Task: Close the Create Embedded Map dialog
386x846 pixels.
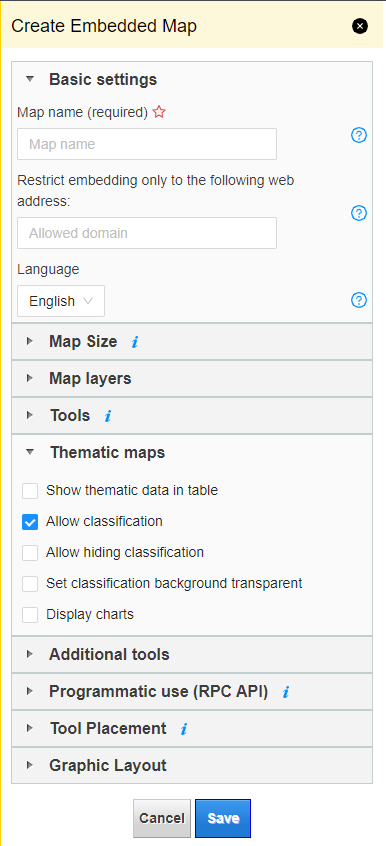Action: pyautogui.click(x=360, y=26)
